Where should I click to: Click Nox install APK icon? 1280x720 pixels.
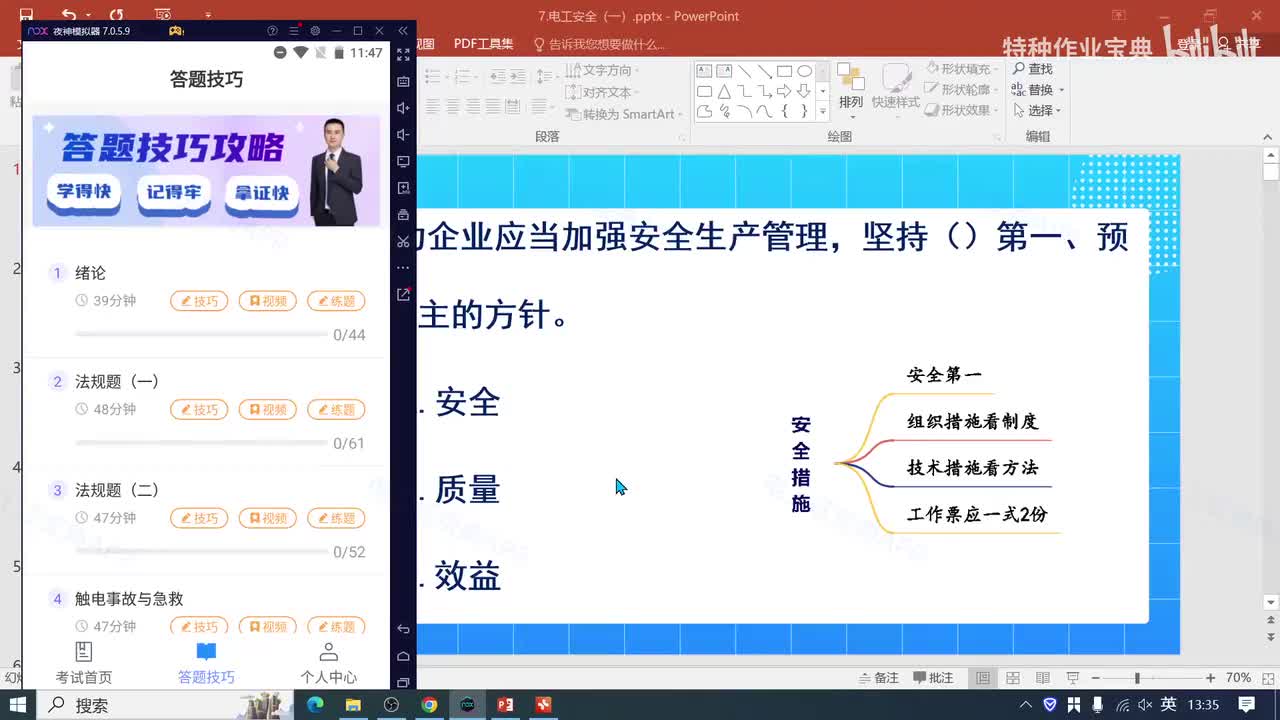point(403,188)
